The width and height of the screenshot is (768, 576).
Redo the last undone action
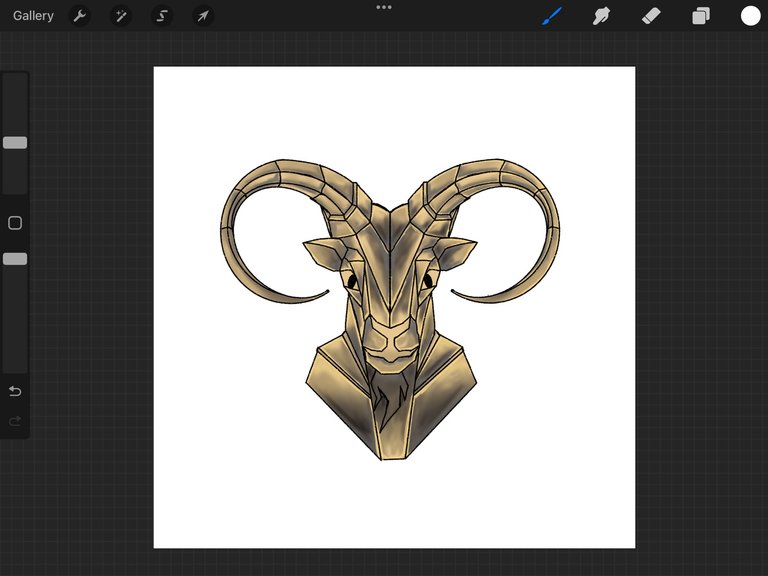pyautogui.click(x=15, y=421)
